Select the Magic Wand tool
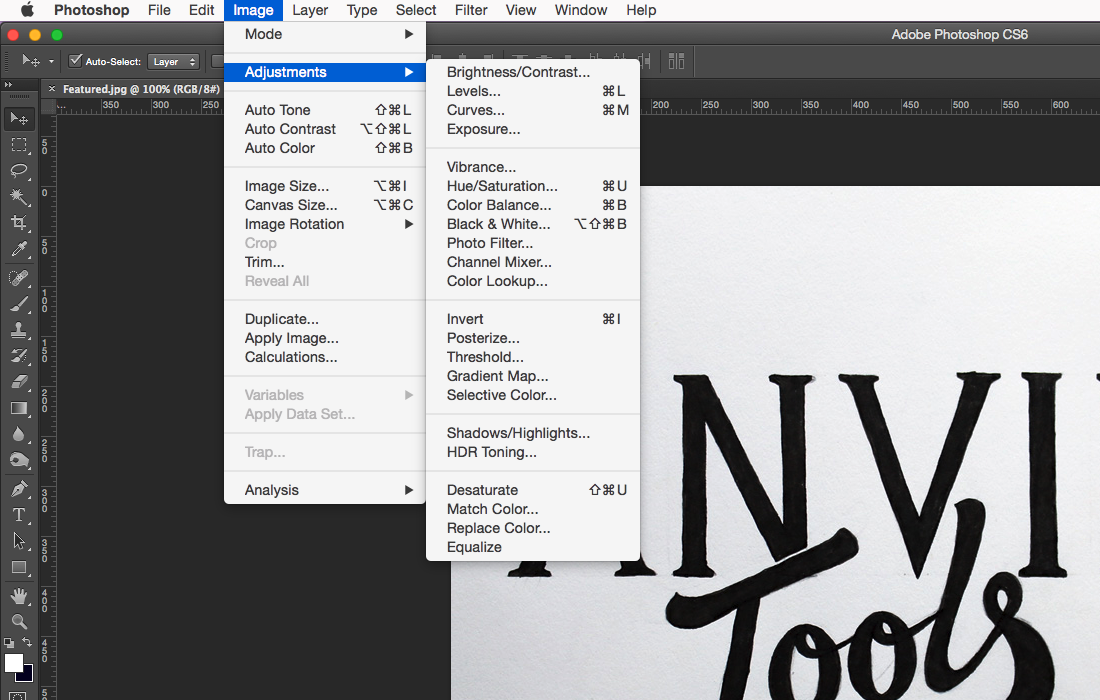 tap(19, 197)
